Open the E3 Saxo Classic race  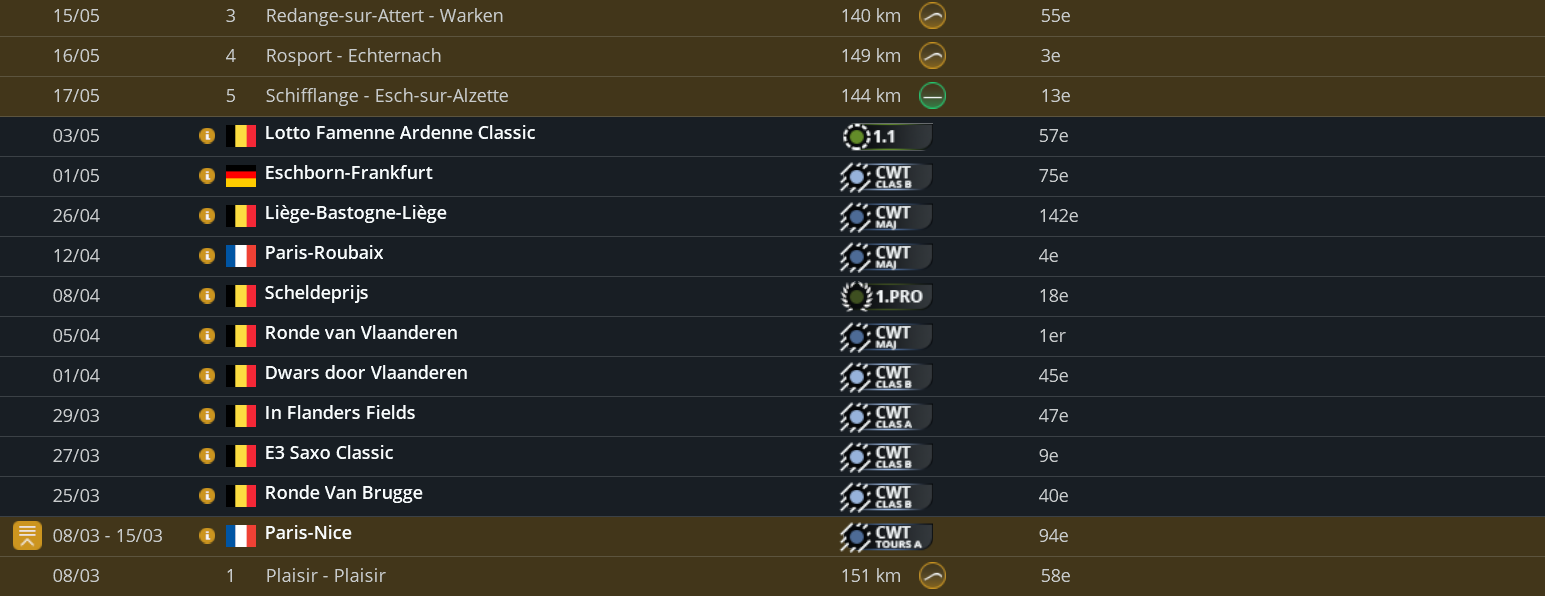(329, 453)
